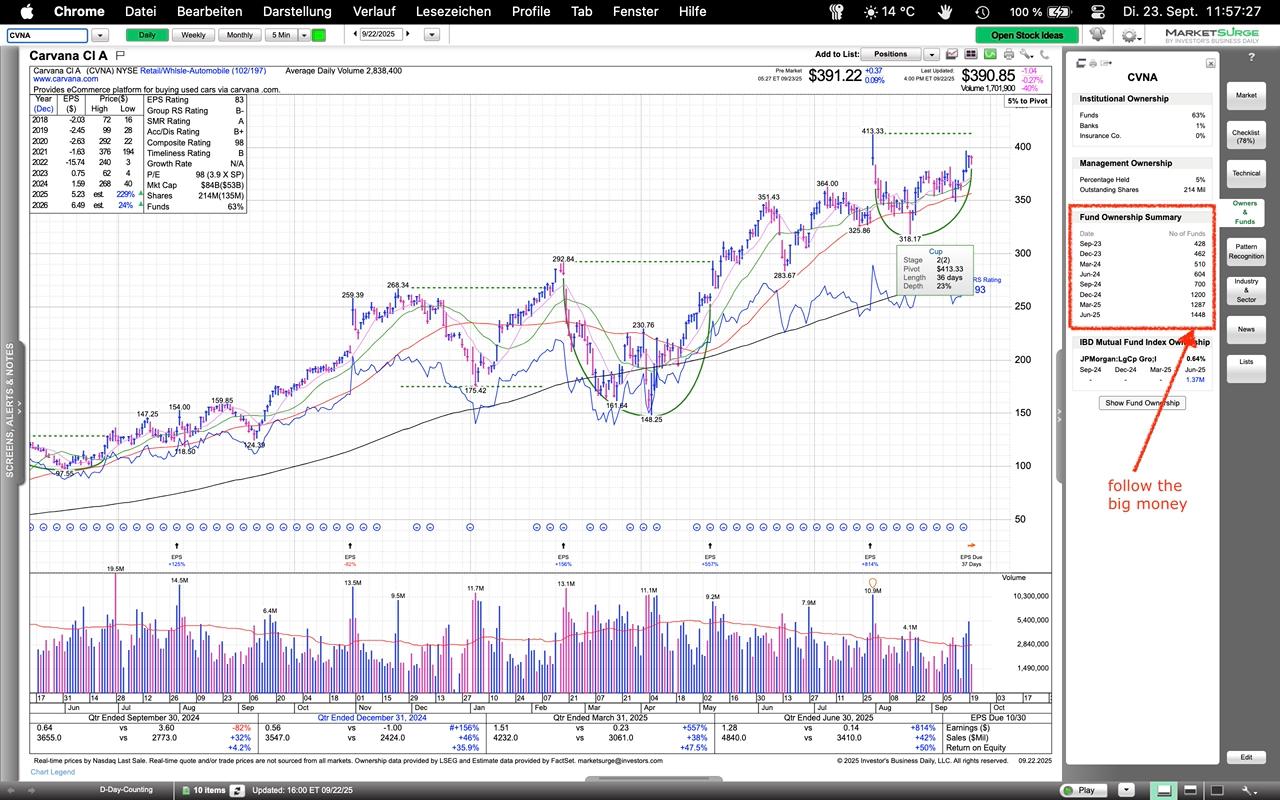This screenshot has width=1280, height=800.
Task: Click the alerts bell icon
Action: tap(1097, 35)
